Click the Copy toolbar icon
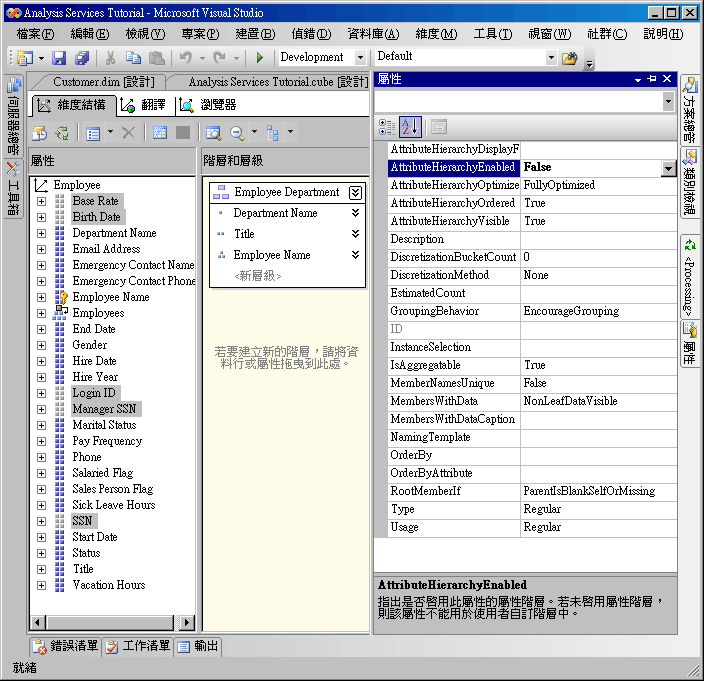Screen dimensions: 704x681 pyautogui.click(x=133, y=57)
